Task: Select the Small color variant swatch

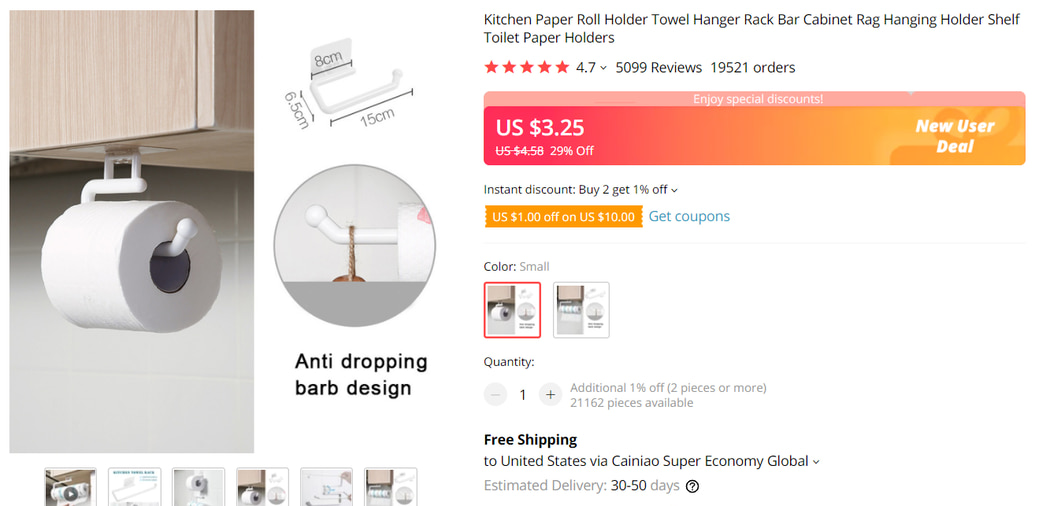Action: [512, 310]
